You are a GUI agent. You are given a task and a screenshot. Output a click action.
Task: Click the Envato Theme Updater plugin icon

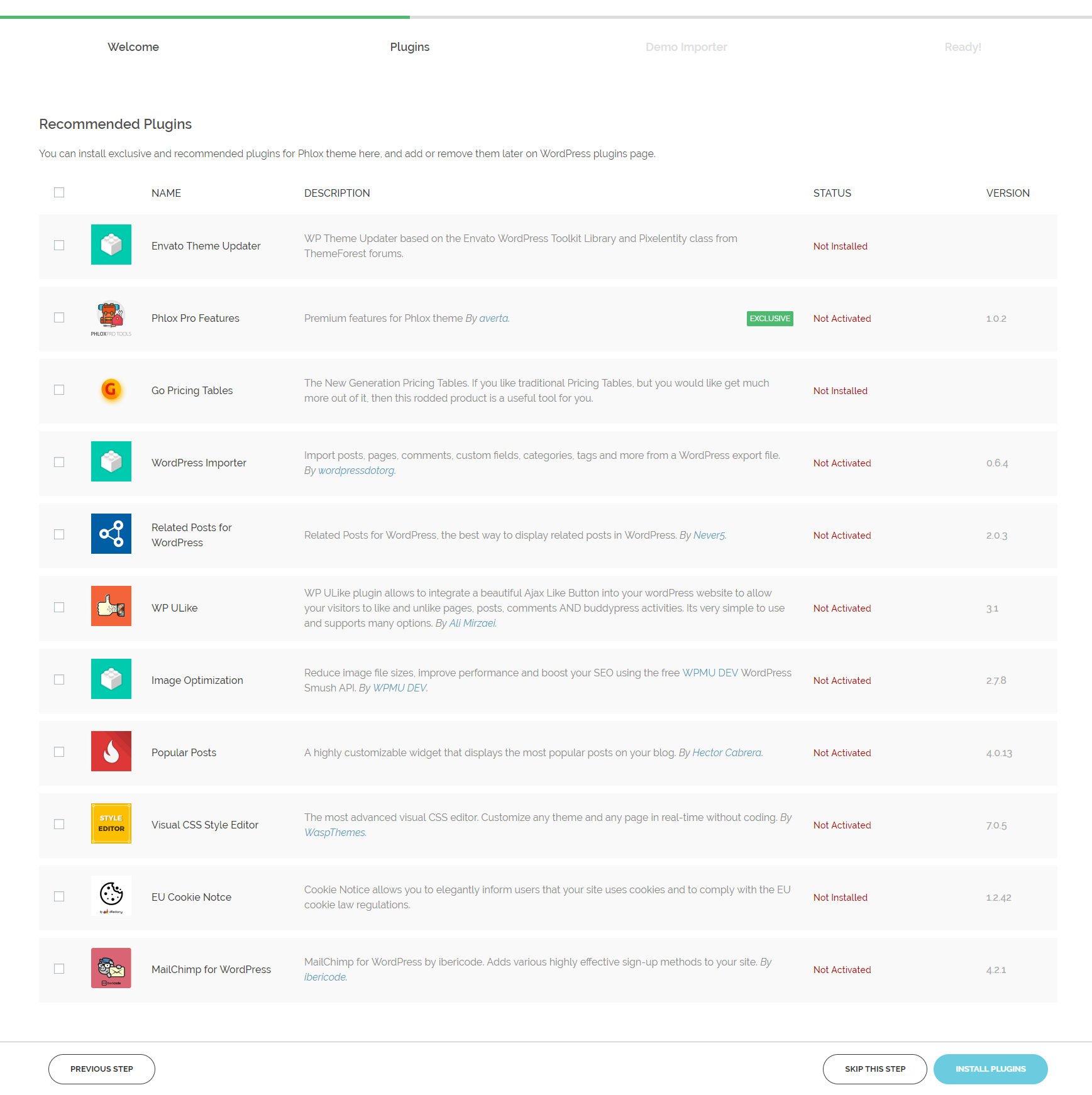click(x=111, y=245)
